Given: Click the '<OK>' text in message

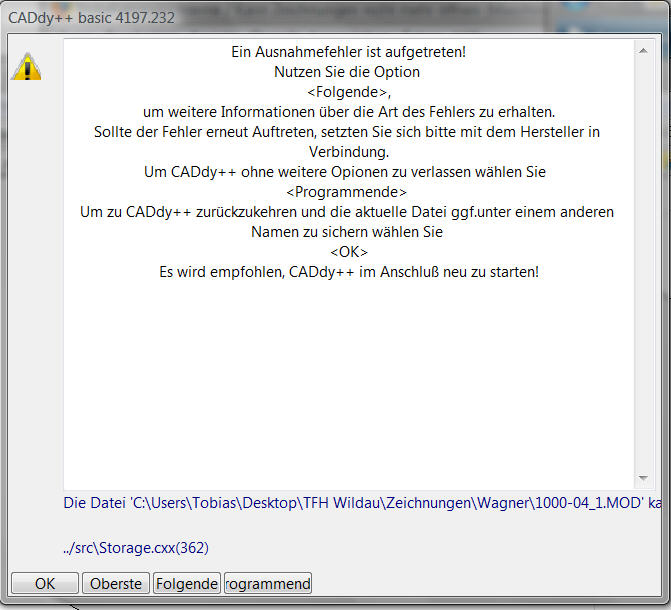Looking at the screenshot, I should [349, 252].
